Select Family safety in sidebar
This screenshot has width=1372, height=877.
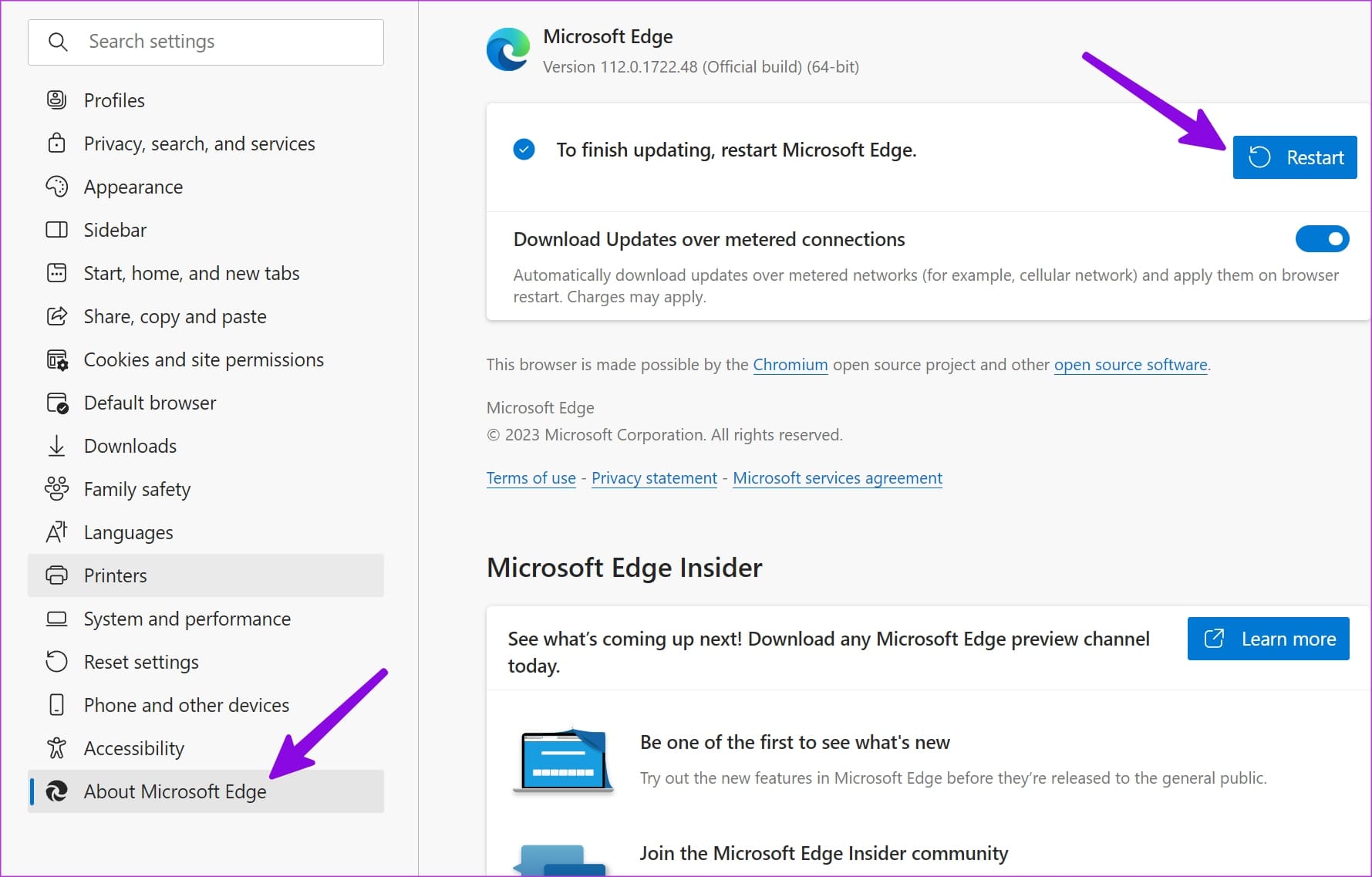[206, 489]
